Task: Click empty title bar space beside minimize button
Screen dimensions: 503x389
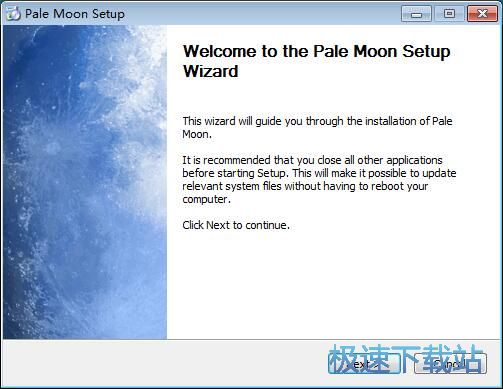Action: [263, 14]
